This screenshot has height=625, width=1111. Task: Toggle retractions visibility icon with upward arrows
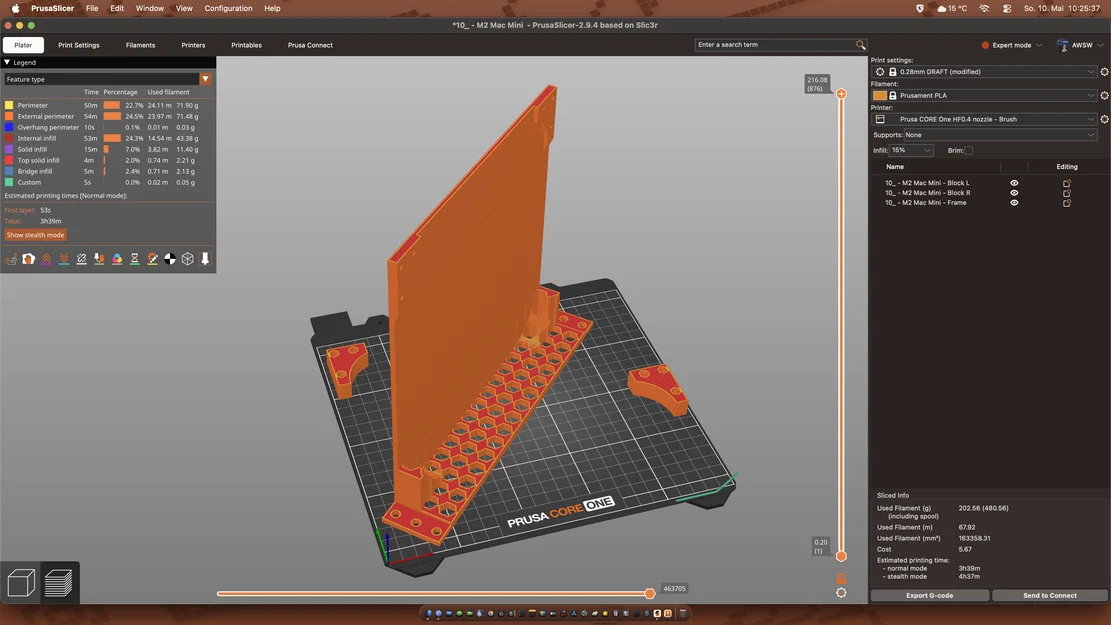[x=46, y=259]
